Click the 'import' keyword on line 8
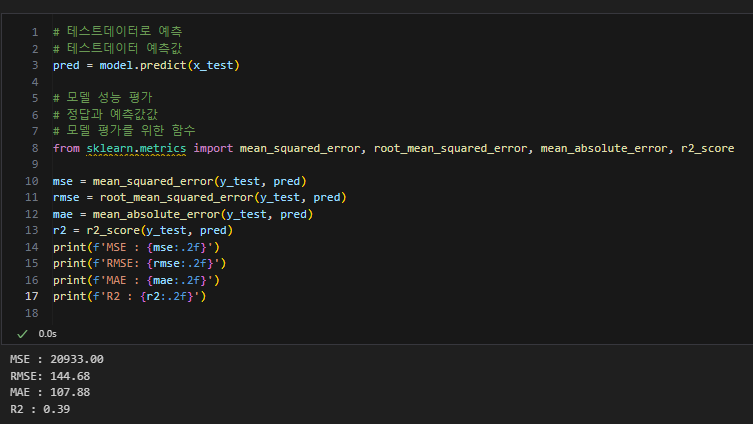753x424 pixels. click(213, 148)
